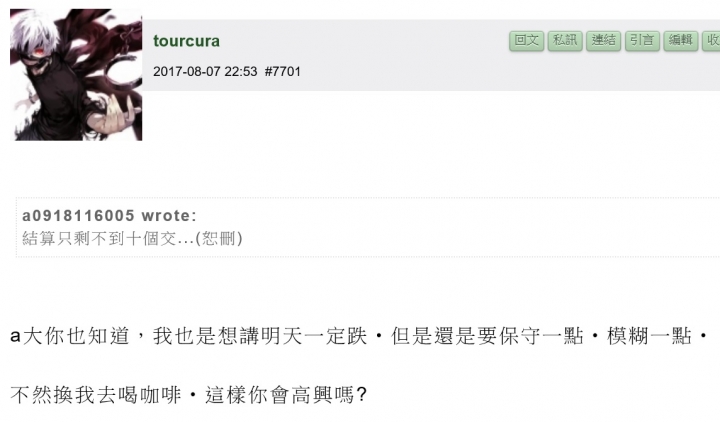Click quoted author name a0918116005
720x422 pixels.
tap(78, 216)
